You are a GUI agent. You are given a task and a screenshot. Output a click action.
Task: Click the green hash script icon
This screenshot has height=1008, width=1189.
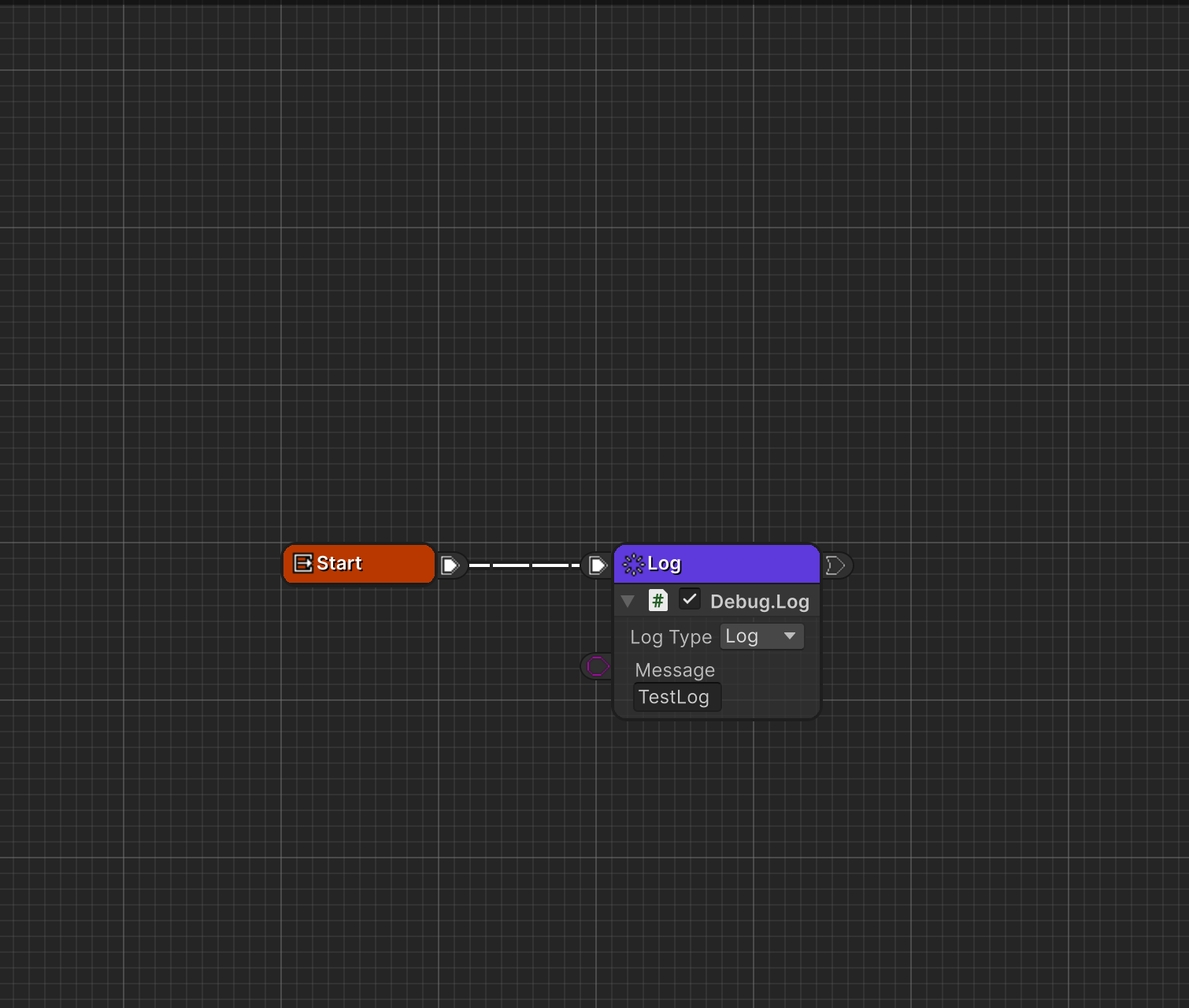[657, 601]
